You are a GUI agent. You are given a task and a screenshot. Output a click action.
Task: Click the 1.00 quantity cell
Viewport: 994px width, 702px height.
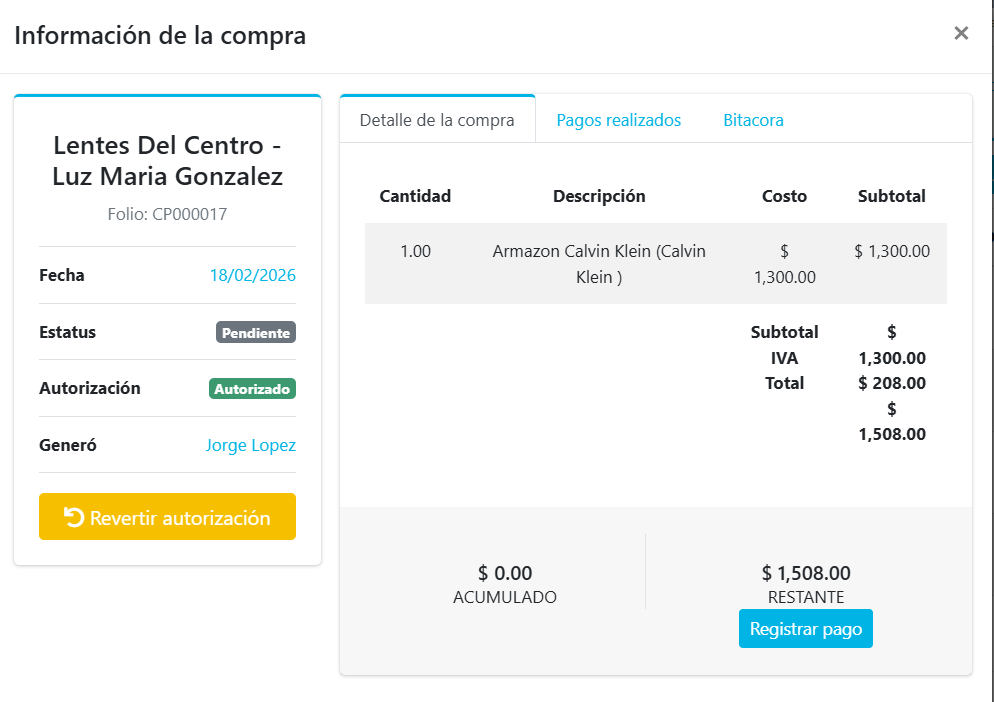[415, 251]
